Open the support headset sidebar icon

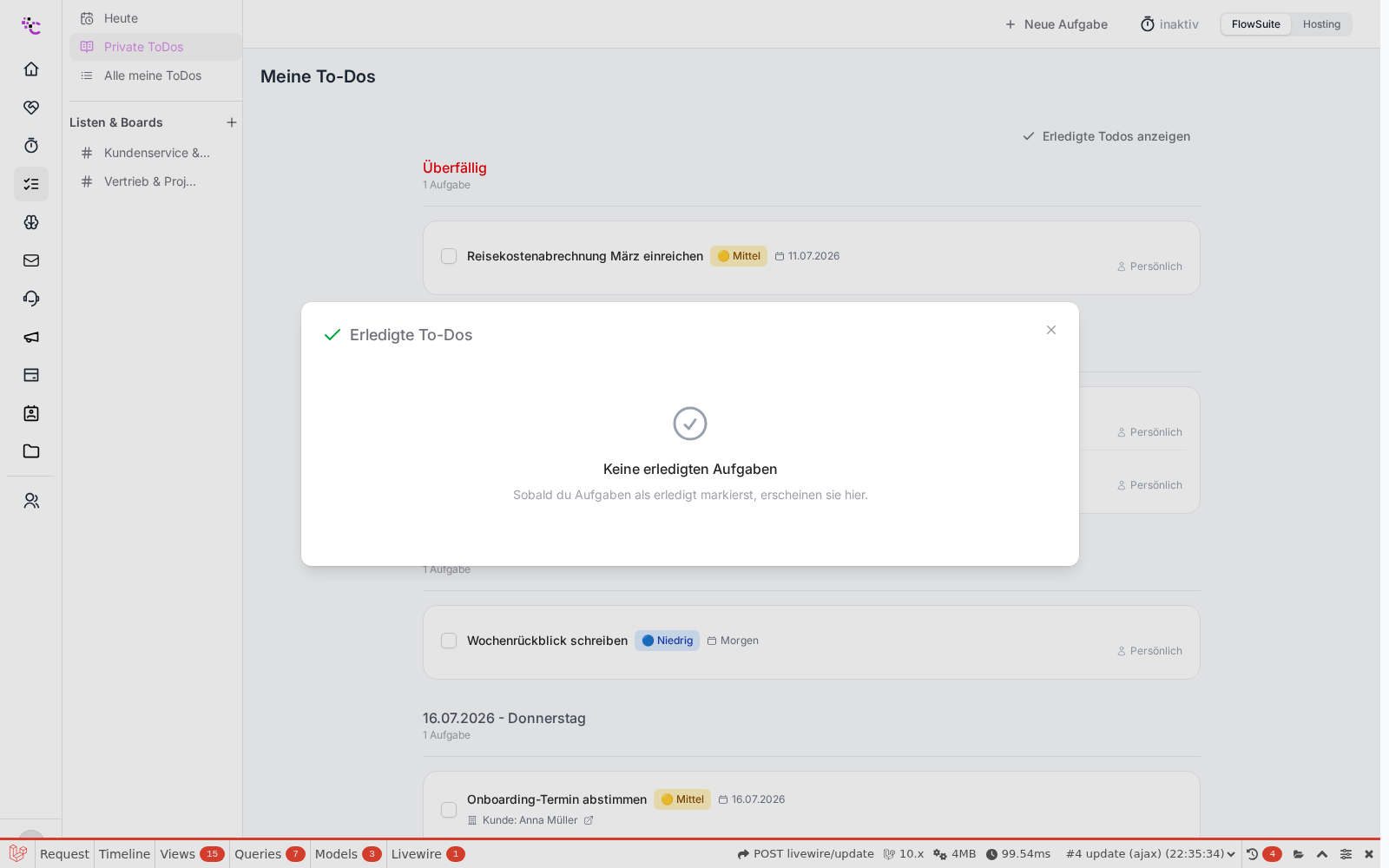(31, 299)
